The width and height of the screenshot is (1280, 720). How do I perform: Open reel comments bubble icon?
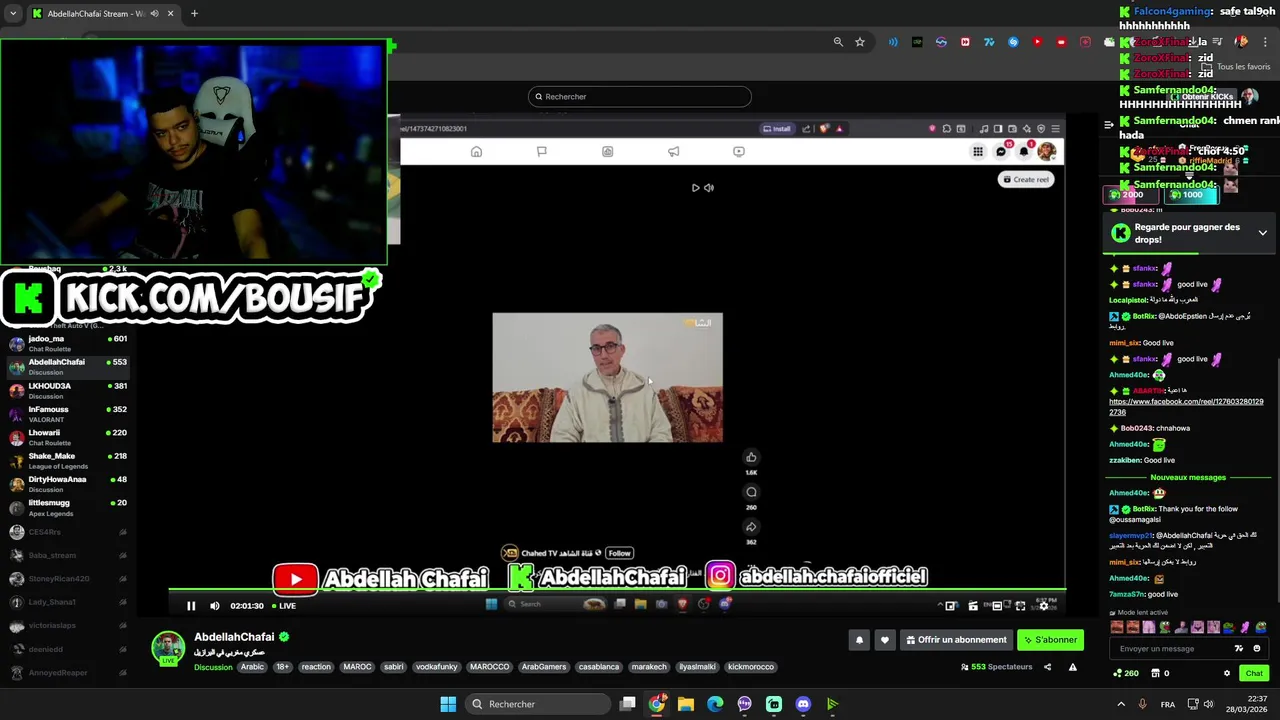[x=751, y=492]
